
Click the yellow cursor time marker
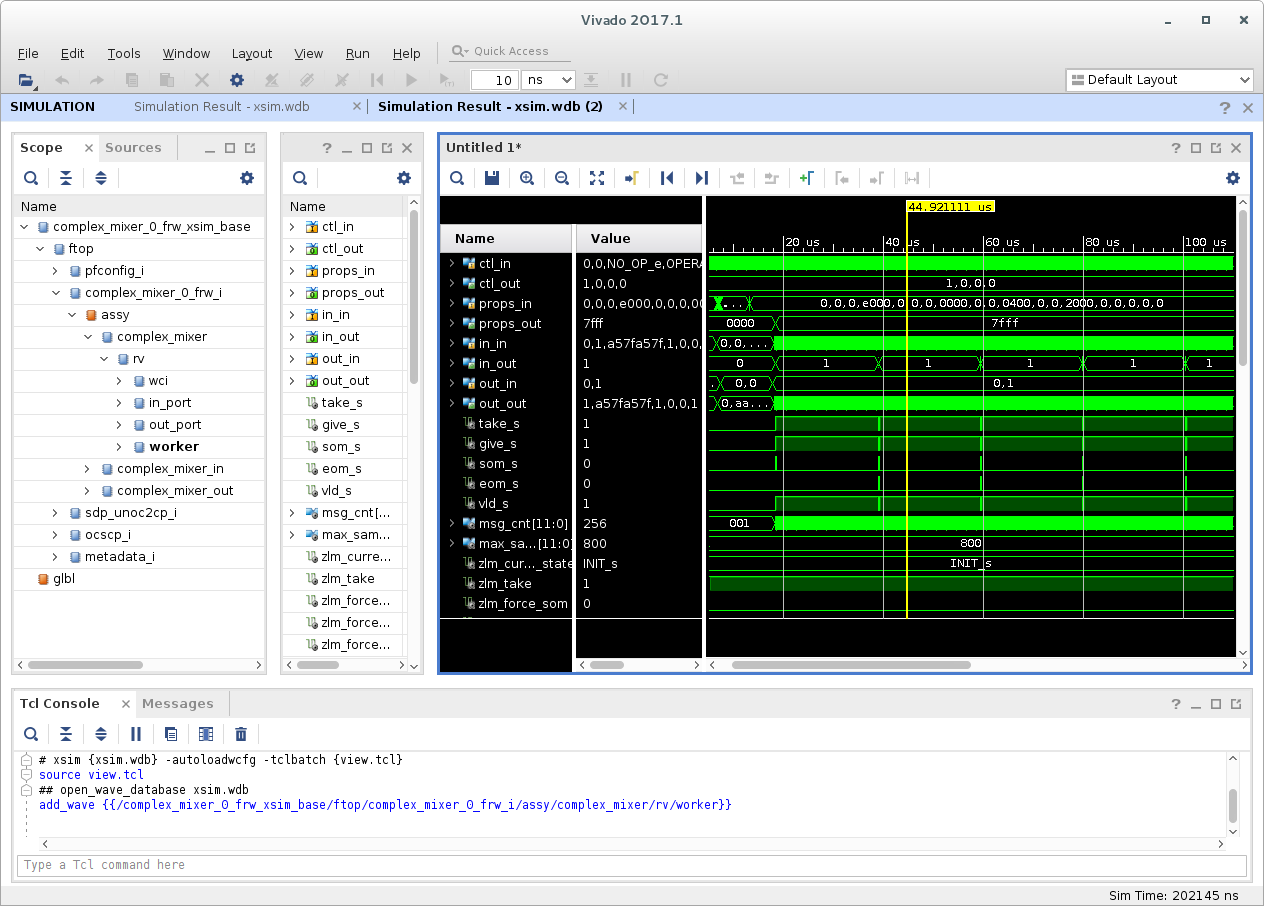pyautogui.click(x=950, y=207)
